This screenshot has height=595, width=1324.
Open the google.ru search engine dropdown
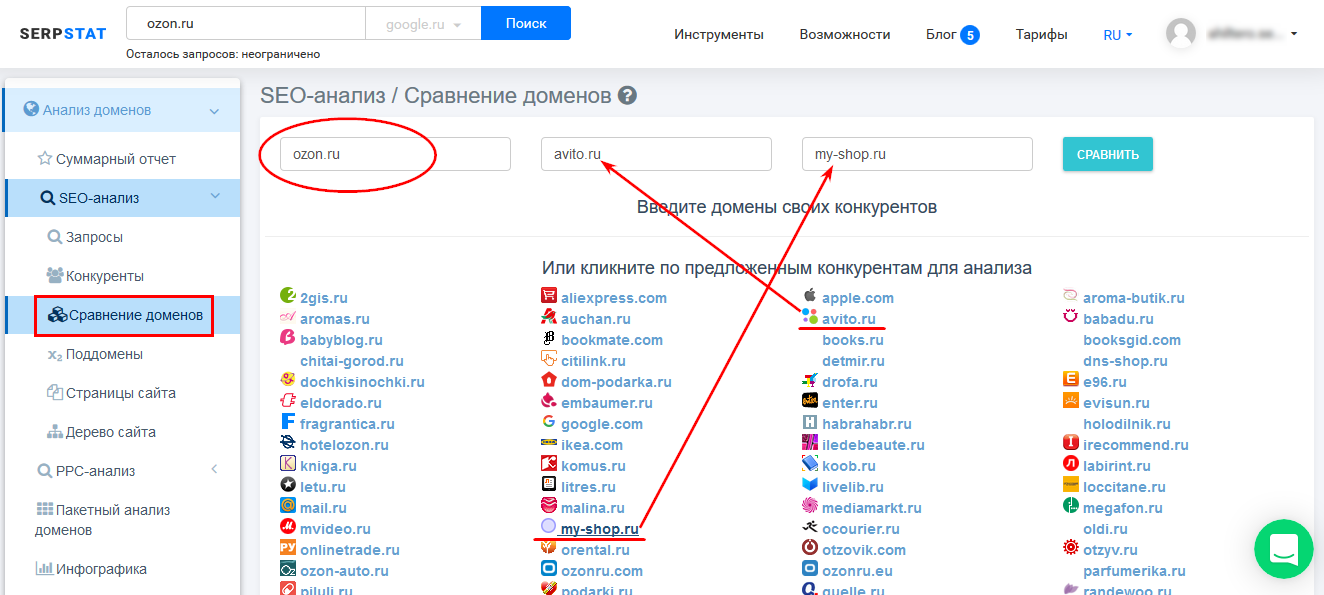[423, 24]
